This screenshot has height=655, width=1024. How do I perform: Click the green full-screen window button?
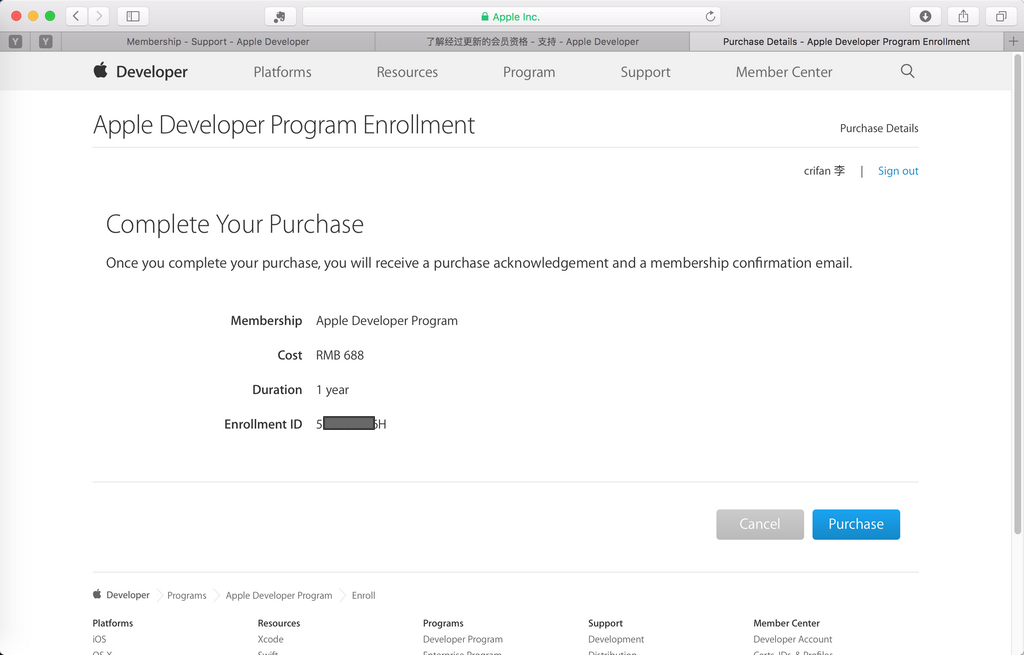[x=50, y=16]
